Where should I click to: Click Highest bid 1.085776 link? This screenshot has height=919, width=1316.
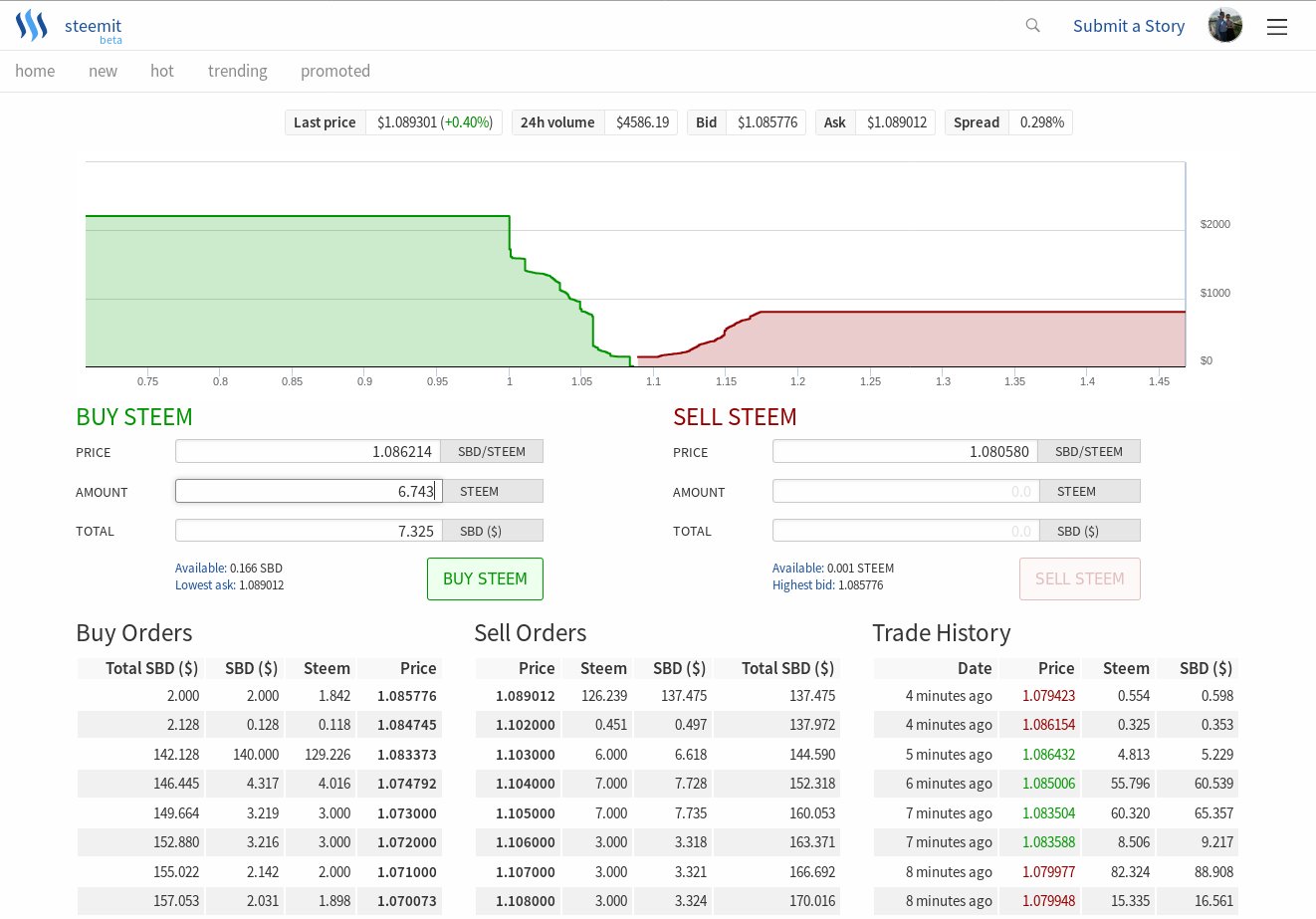828,585
